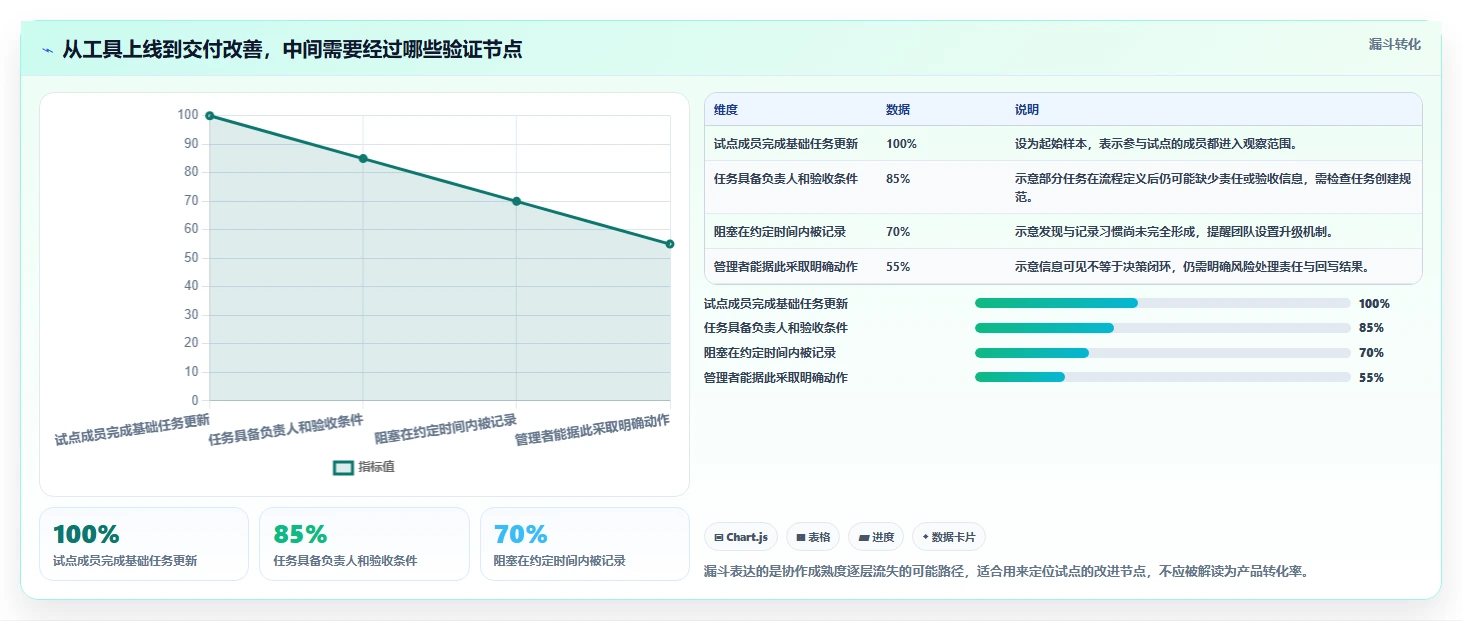Viewport: 1462px width, 621px height.
Task: Select the 数据 table column header
Action: coord(898,110)
